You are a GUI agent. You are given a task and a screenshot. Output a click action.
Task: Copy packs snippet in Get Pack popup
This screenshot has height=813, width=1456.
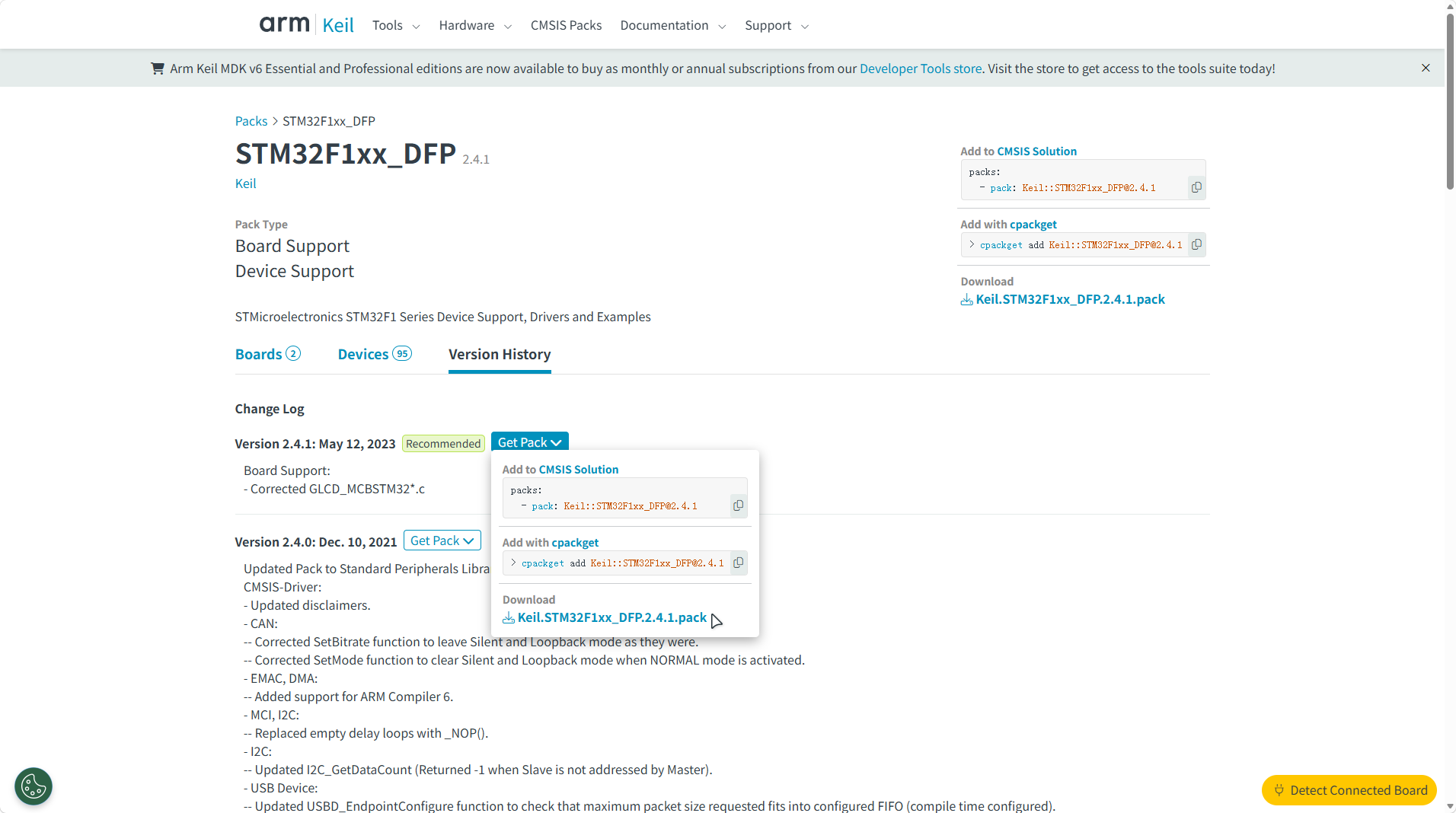[x=738, y=505]
